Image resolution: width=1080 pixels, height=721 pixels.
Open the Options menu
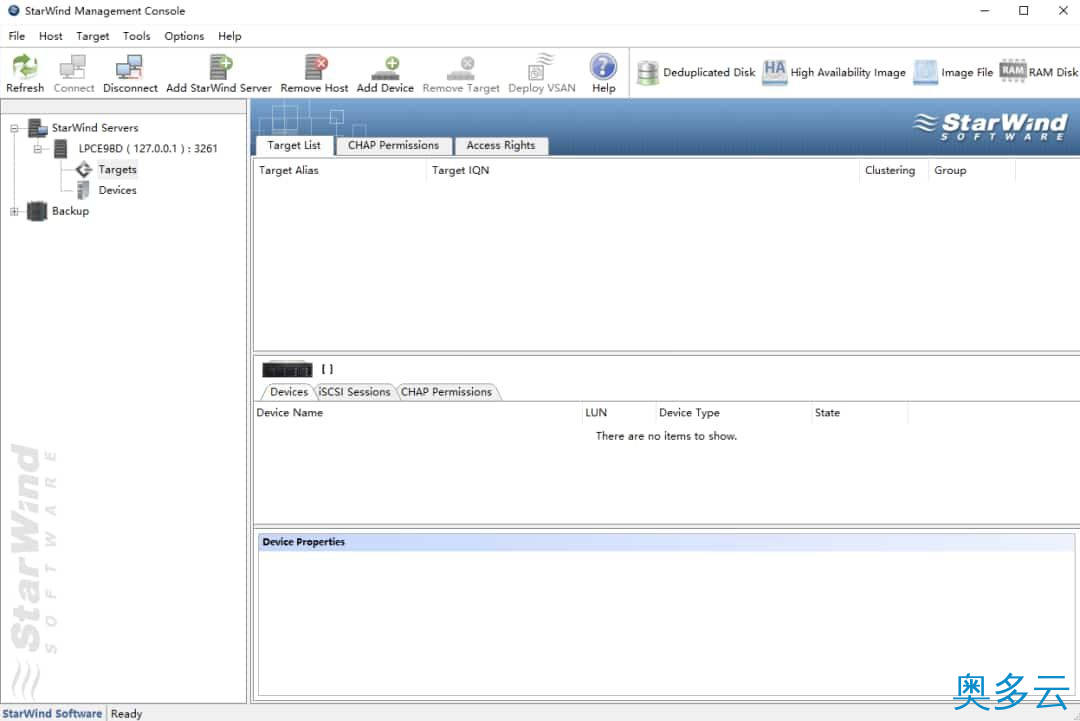tap(184, 36)
